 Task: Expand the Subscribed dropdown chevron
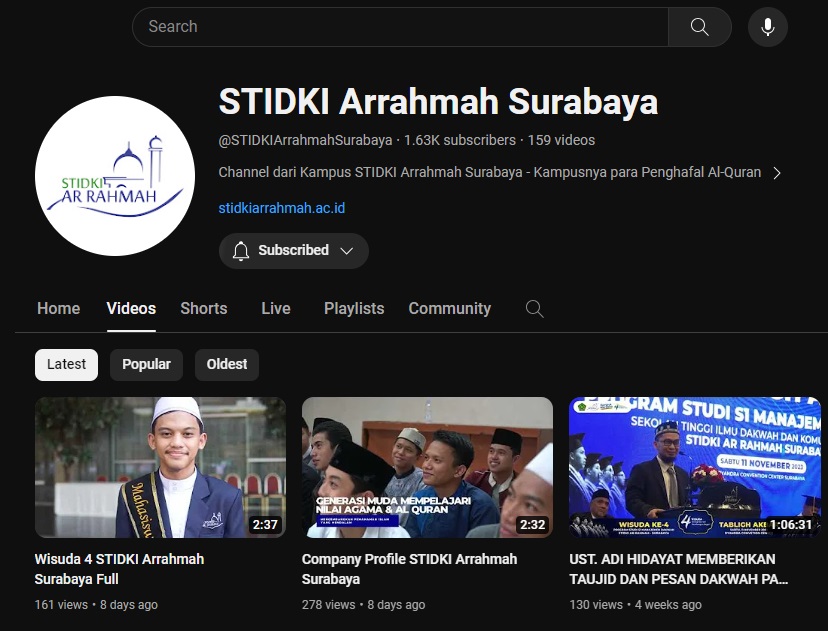point(347,251)
